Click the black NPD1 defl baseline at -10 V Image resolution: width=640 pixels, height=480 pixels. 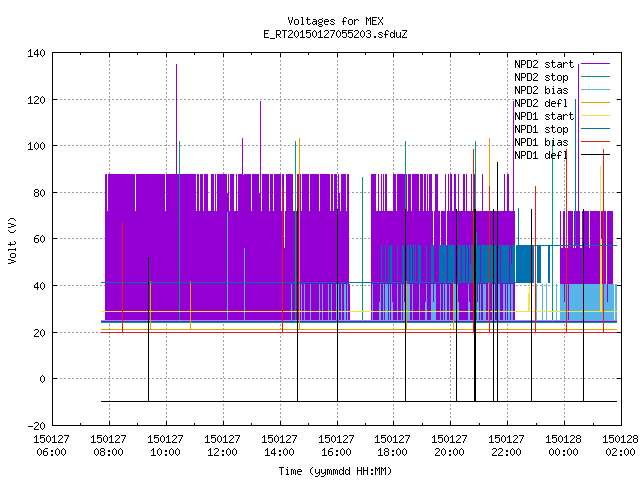pyautogui.click(x=359, y=402)
